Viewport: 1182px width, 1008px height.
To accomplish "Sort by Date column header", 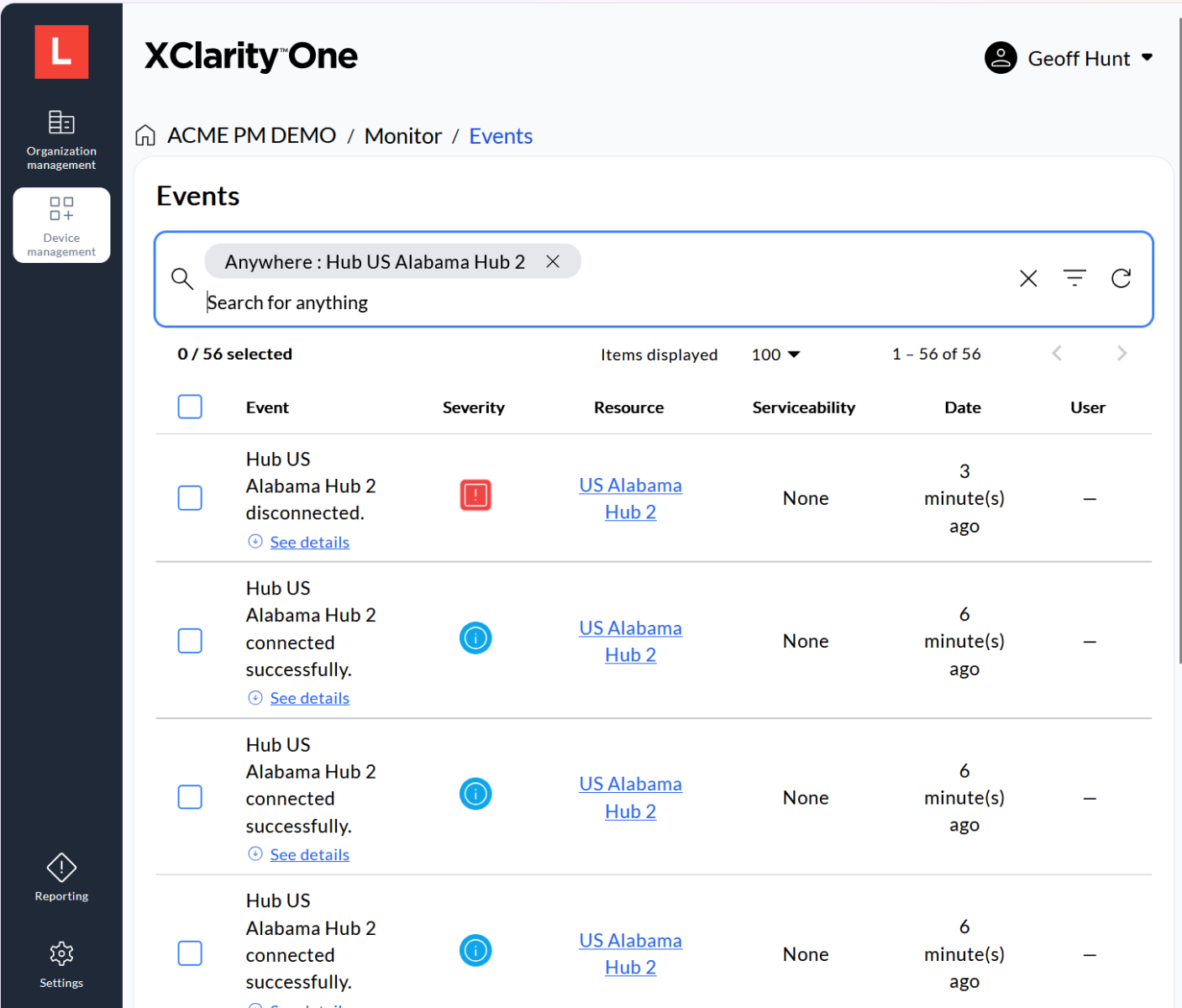I will (x=963, y=407).
